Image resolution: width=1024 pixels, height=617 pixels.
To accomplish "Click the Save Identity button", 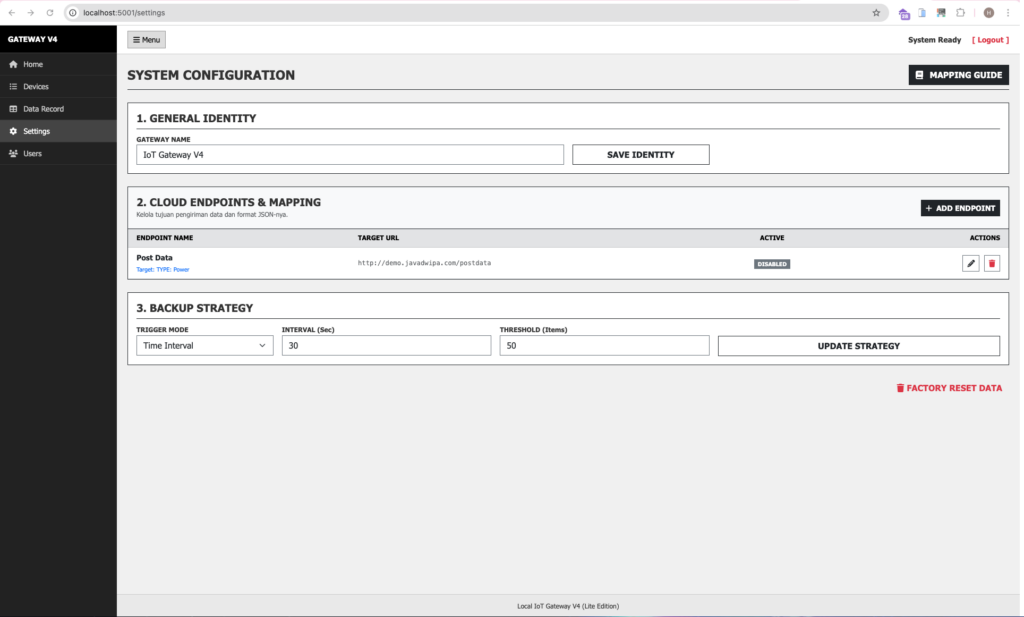I will [x=640, y=155].
